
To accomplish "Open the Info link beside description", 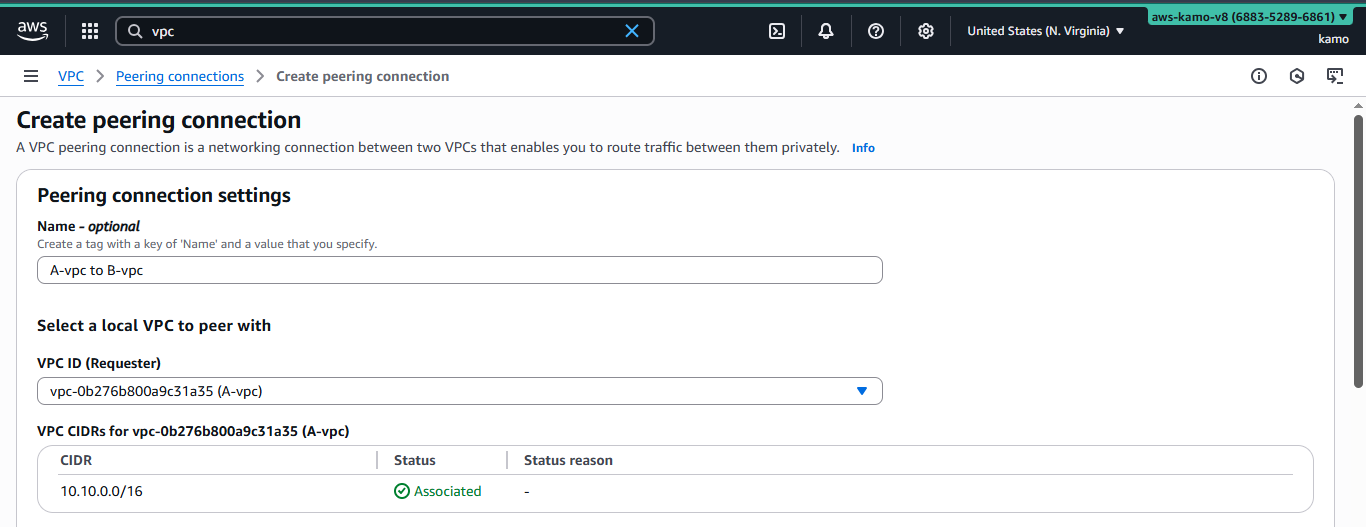I will point(863,148).
